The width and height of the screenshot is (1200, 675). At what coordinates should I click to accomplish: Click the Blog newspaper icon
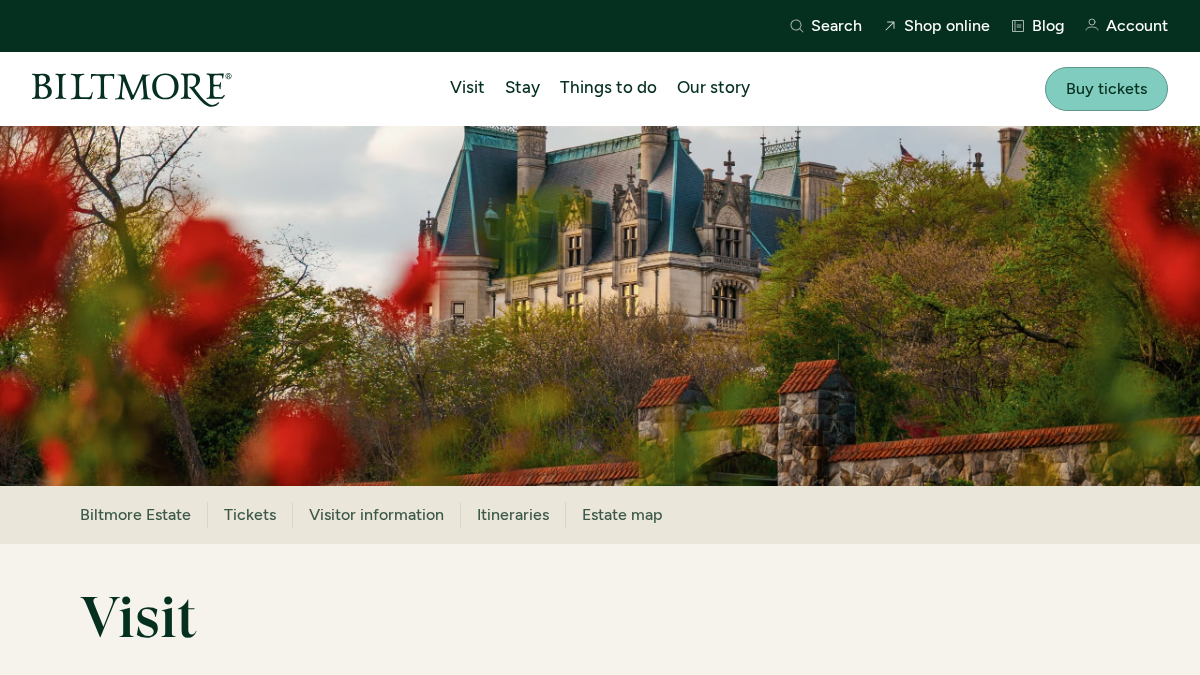[x=1018, y=26]
